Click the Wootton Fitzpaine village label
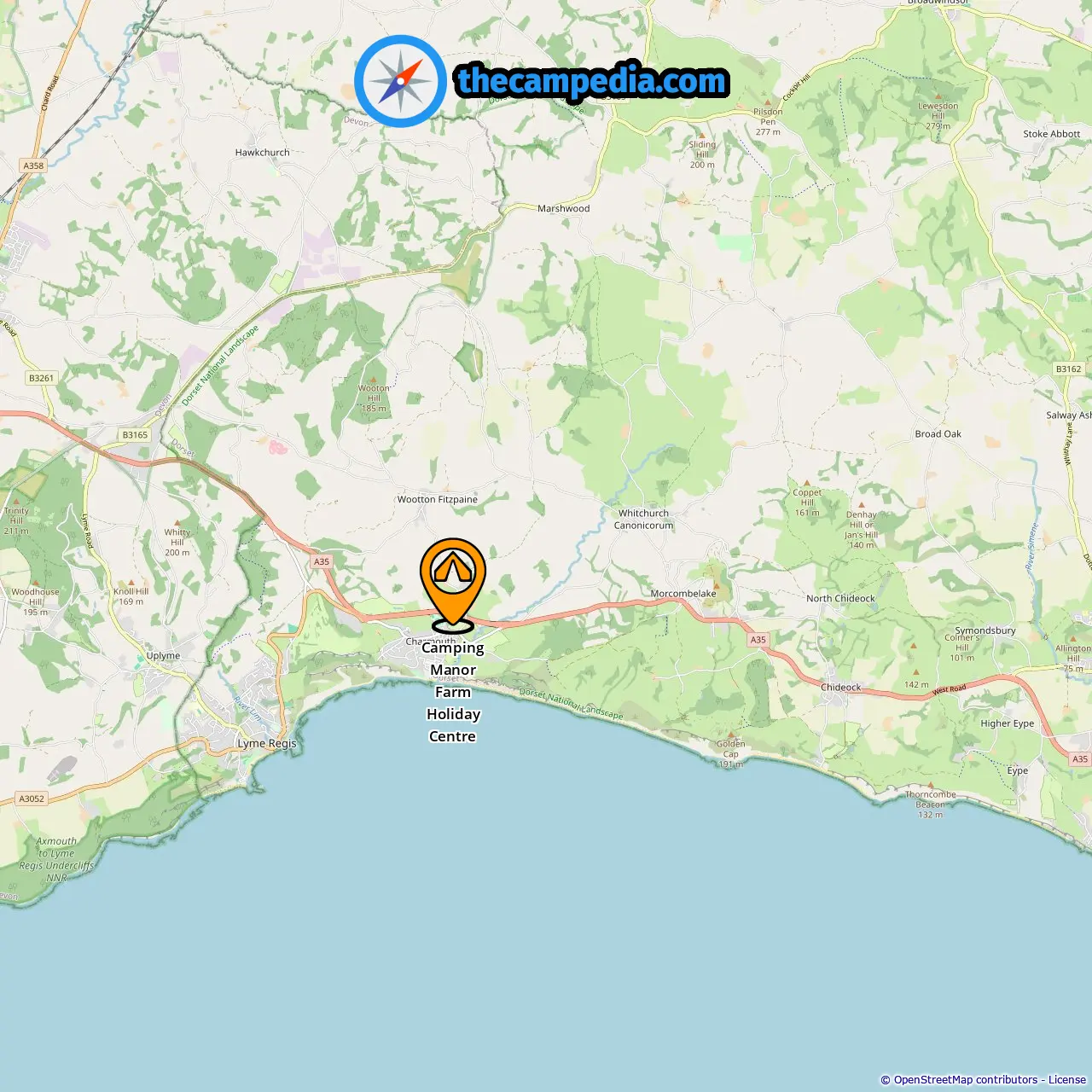This screenshot has width=1092, height=1092. pyautogui.click(x=438, y=499)
